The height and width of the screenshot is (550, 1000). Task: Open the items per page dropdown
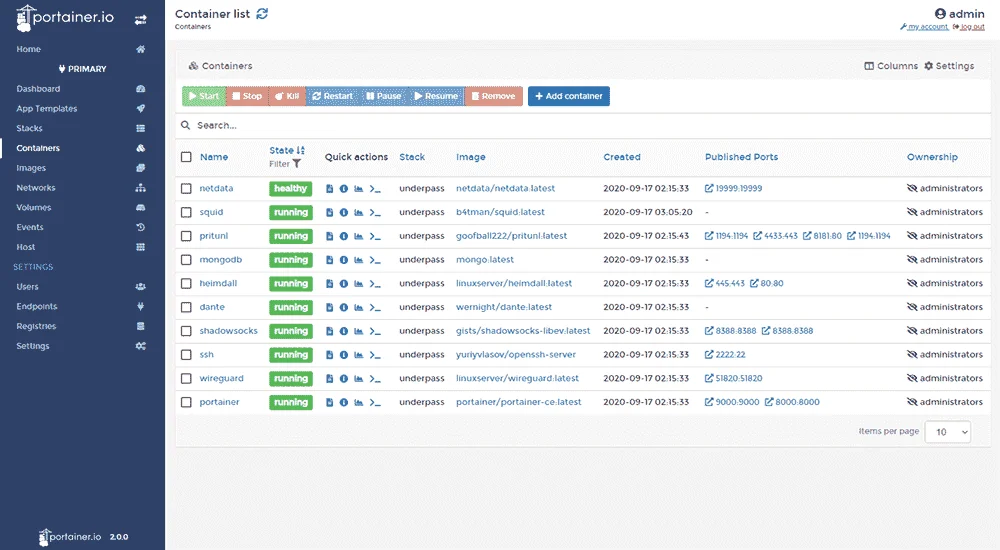[x=948, y=432]
